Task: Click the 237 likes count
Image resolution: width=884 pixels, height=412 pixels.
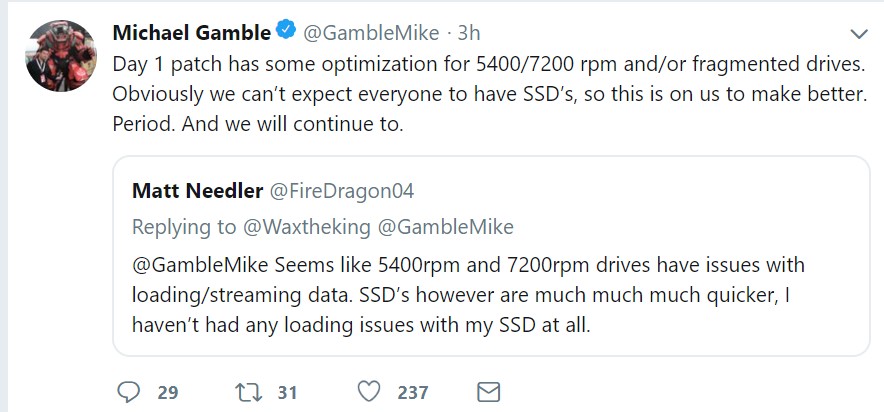Action: [x=412, y=392]
